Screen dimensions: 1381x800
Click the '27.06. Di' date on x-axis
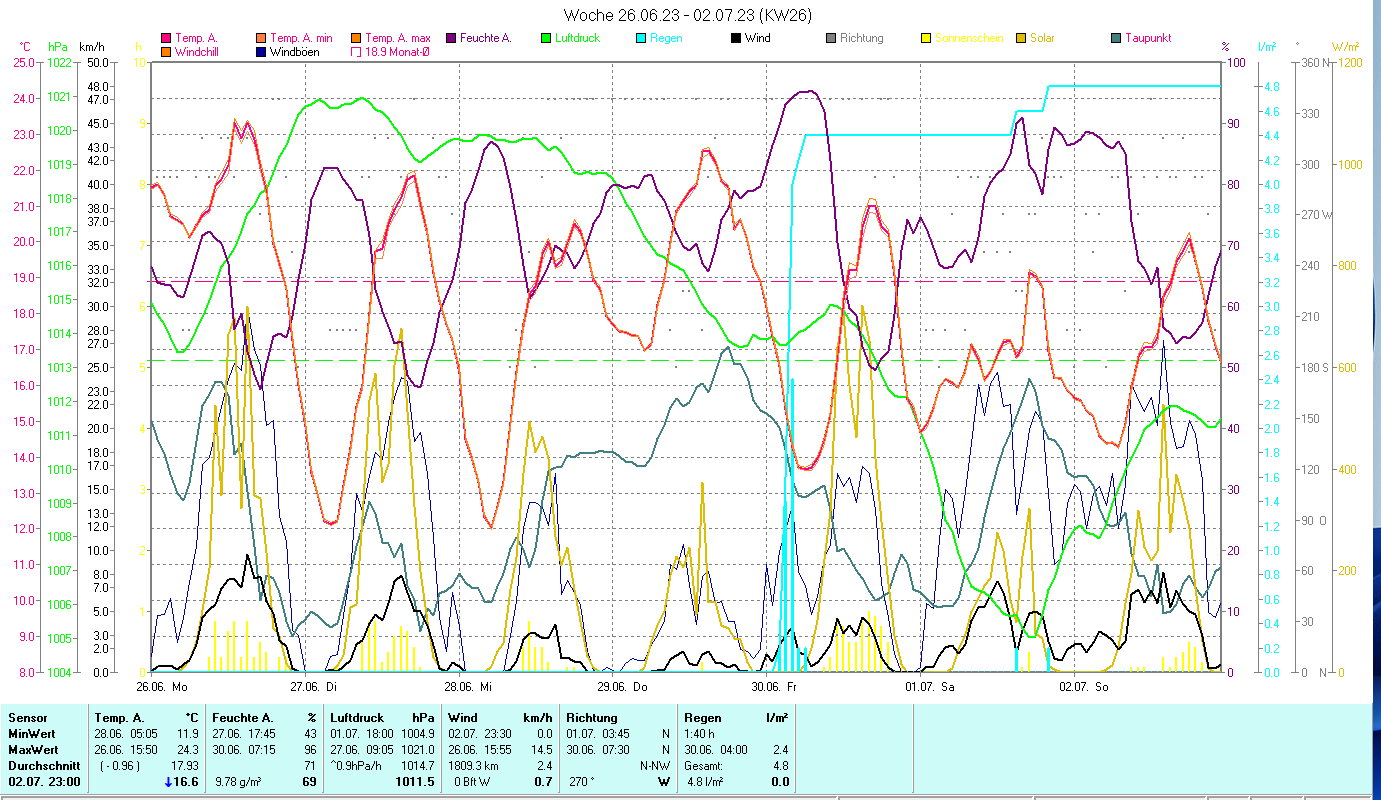pyautogui.click(x=314, y=687)
